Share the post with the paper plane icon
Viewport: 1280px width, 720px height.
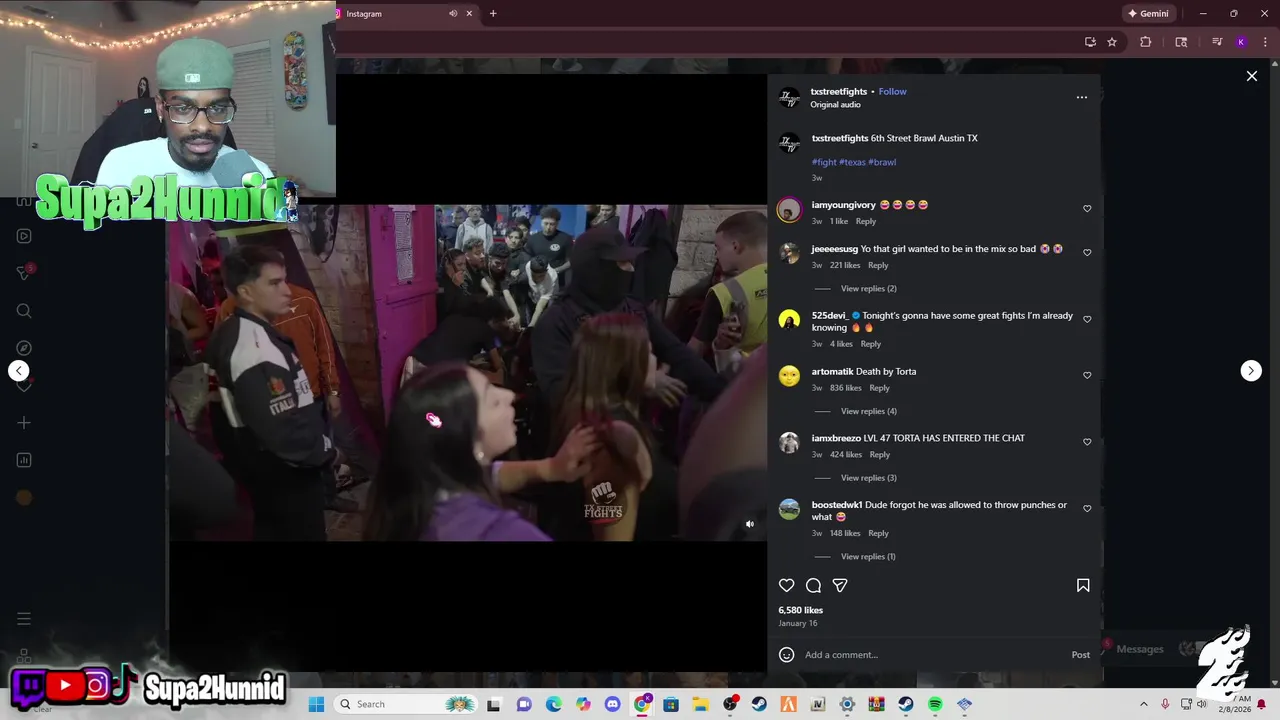(x=840, y=586)
